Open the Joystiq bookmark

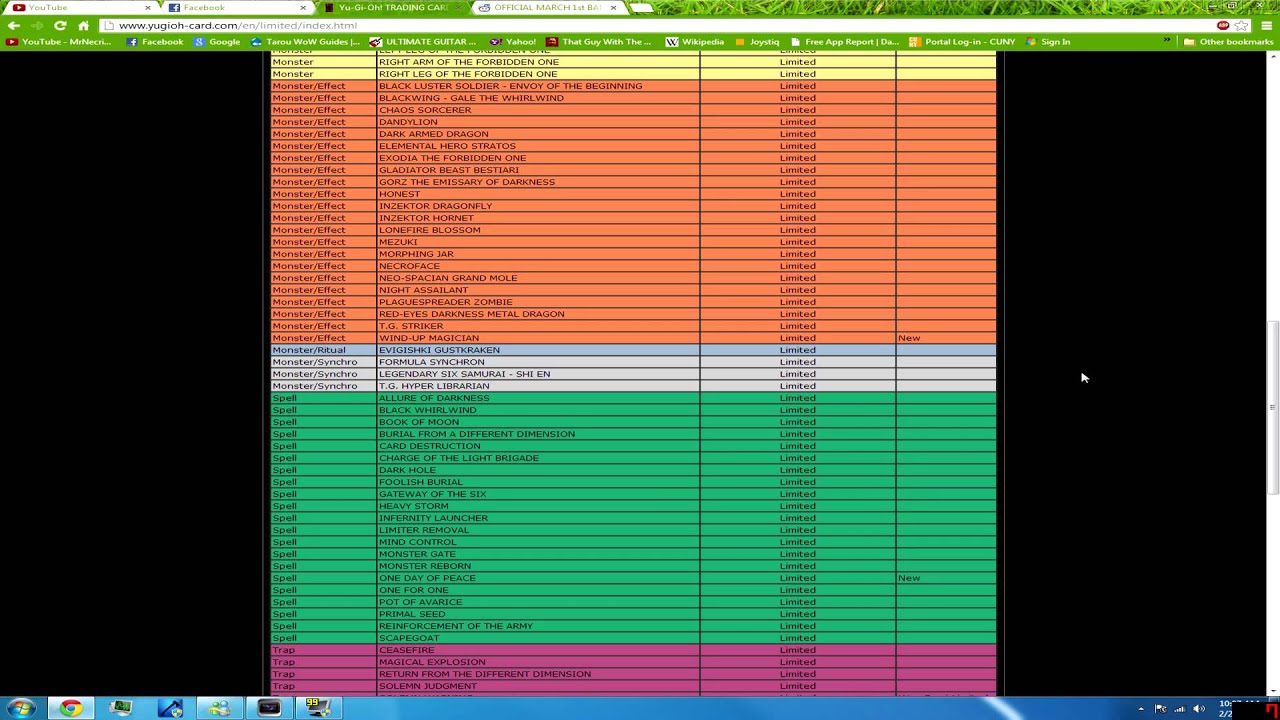757,42
